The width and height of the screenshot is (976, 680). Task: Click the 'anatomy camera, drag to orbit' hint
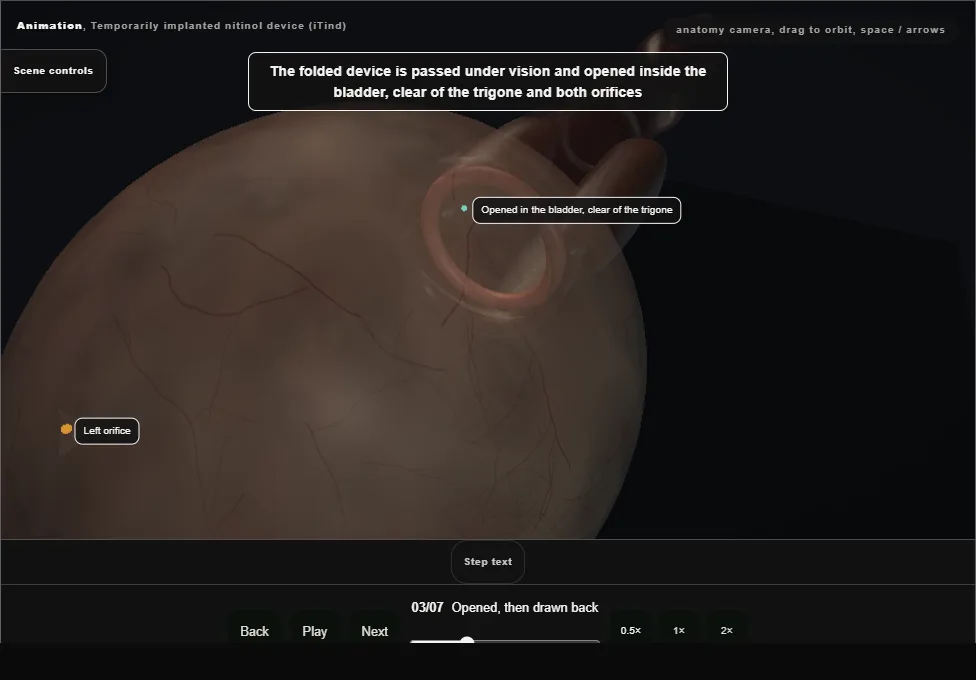(x=810, y=30)
